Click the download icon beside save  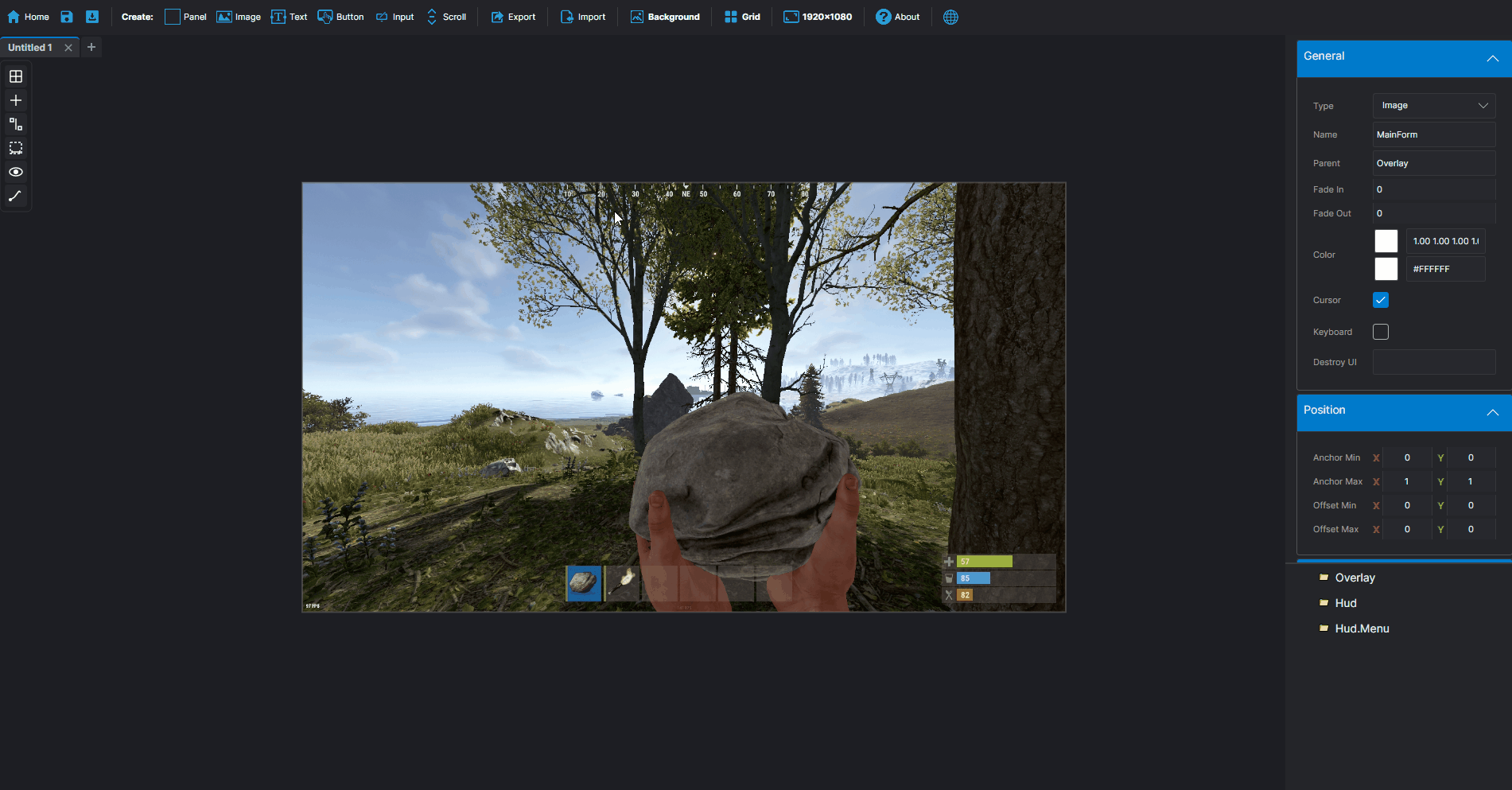point(92,17)
